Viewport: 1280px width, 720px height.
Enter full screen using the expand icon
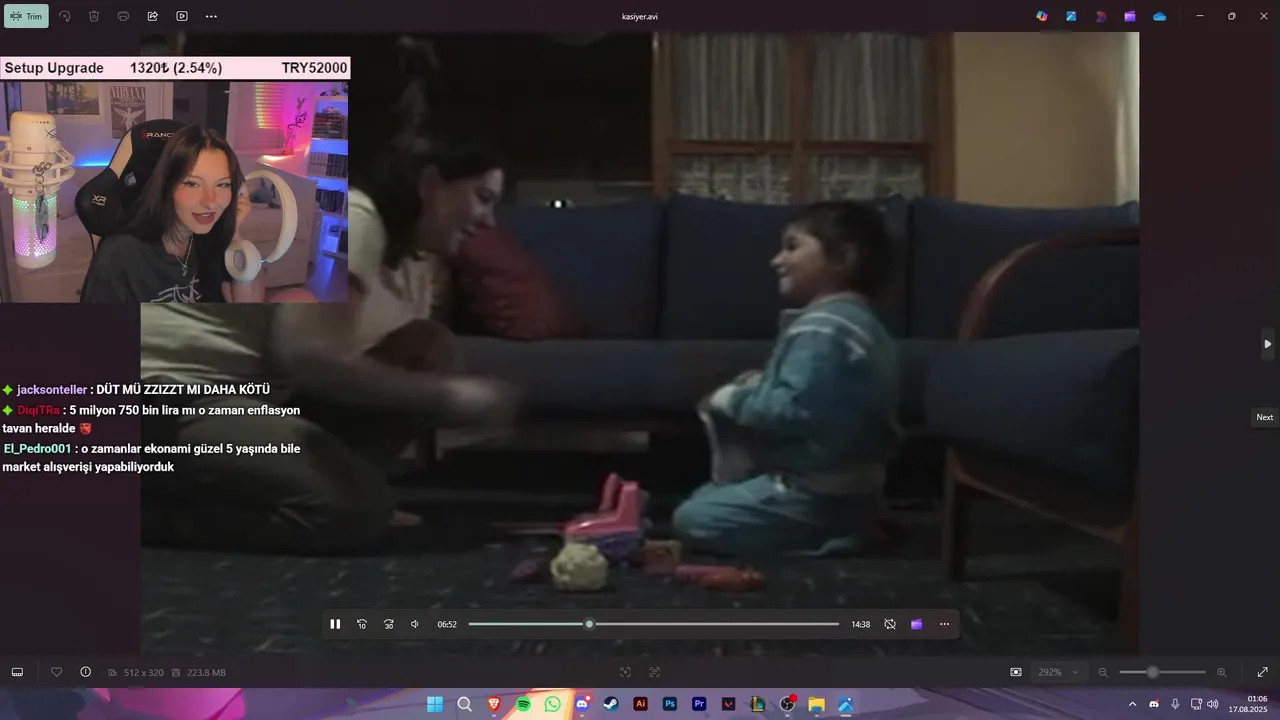pyautogui.click(x=1262, y=672)
